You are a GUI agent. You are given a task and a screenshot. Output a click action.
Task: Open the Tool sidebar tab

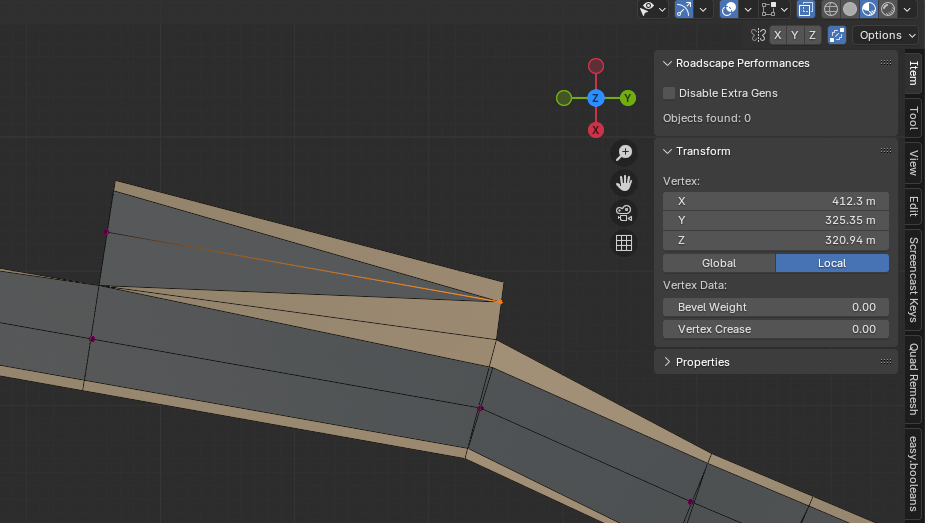click(913, 119)
